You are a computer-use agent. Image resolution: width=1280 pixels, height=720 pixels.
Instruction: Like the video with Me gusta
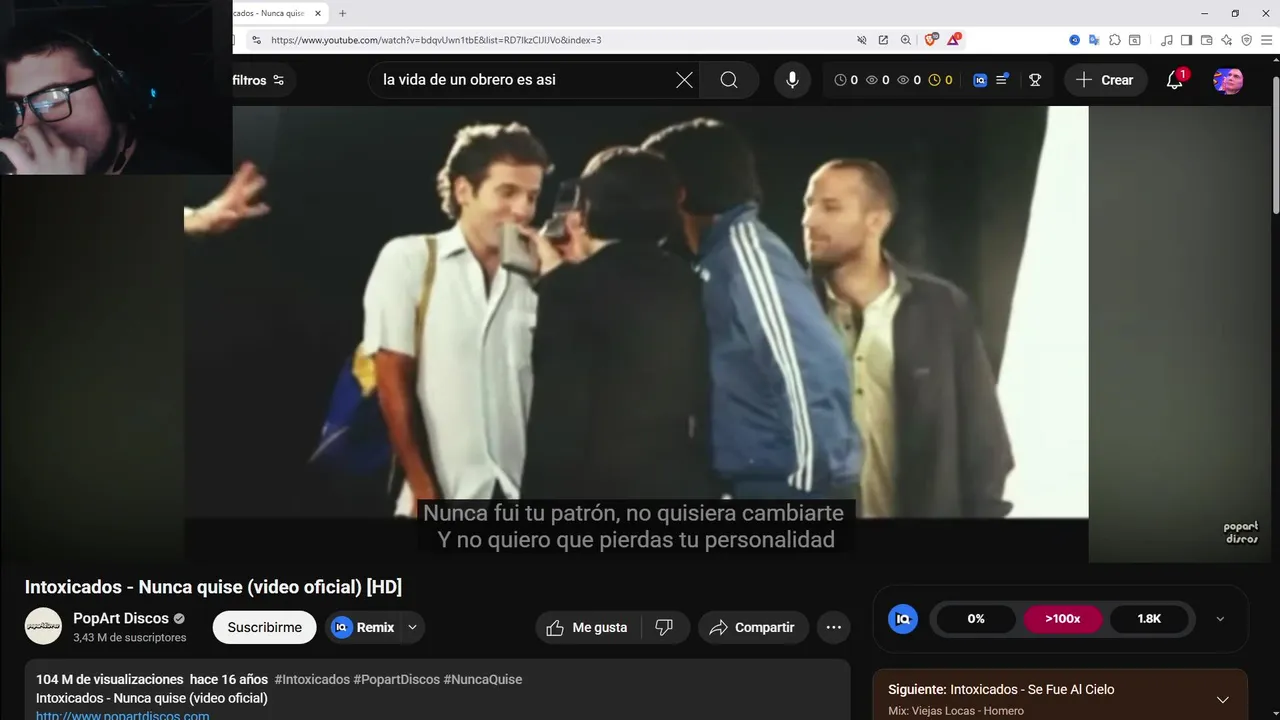(587, 627)
